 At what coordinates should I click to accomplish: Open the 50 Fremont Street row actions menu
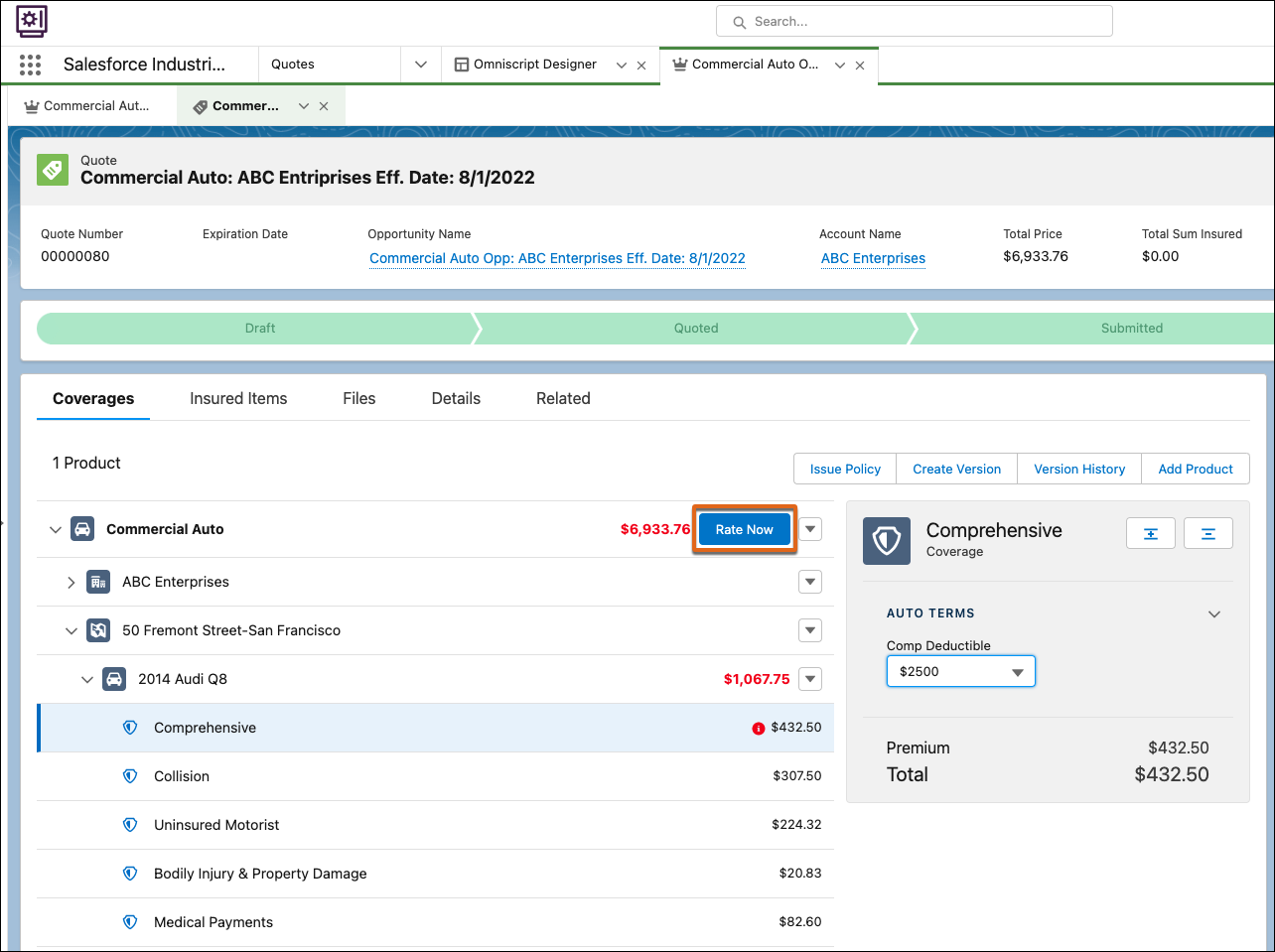tap(811, 630)
